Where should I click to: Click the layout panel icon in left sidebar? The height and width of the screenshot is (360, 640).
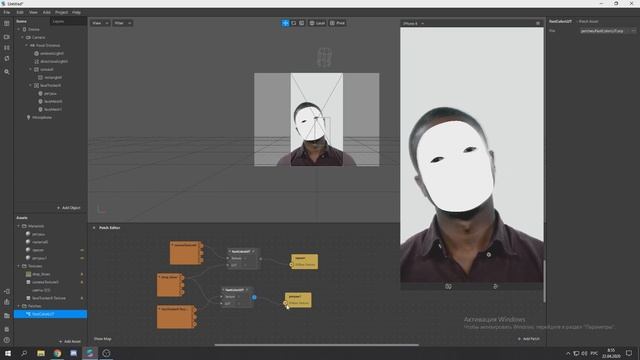7,24
